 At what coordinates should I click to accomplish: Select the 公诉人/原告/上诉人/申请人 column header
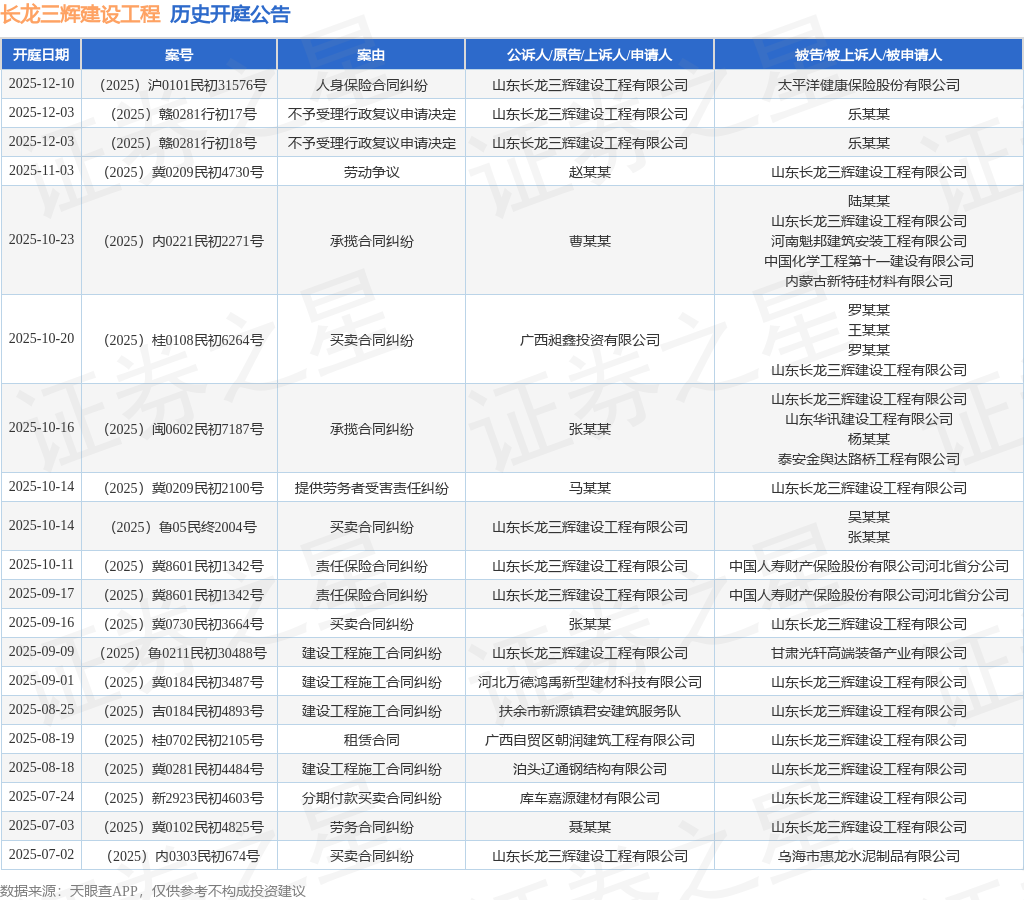point(589,55)
